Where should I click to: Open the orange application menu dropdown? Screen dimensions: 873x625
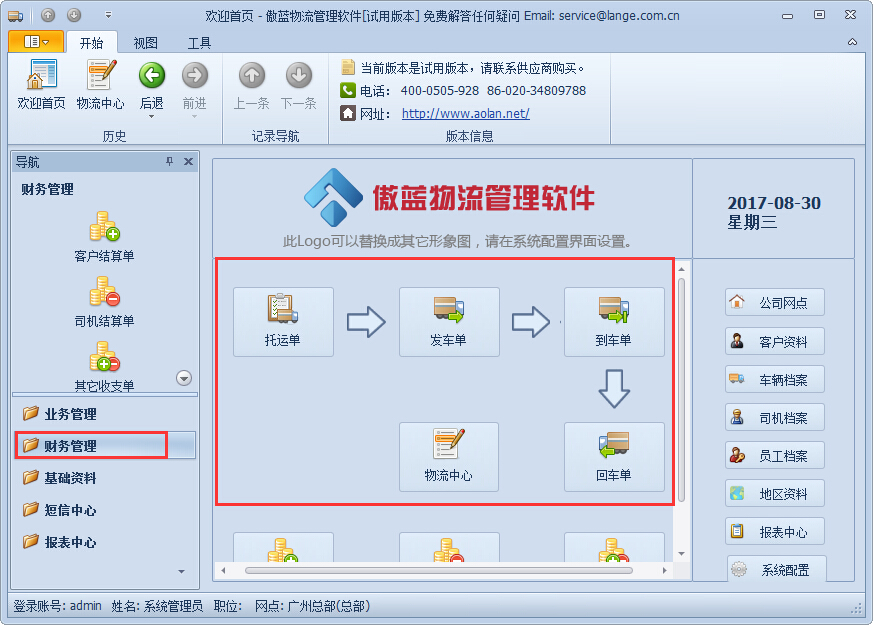36,42
